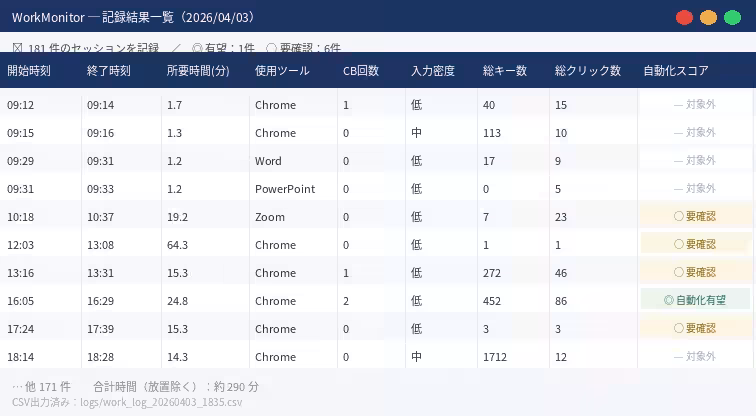The image size is (756, 416).
Task: Click the 自動化スコア column header
Action: pos(676,71)
